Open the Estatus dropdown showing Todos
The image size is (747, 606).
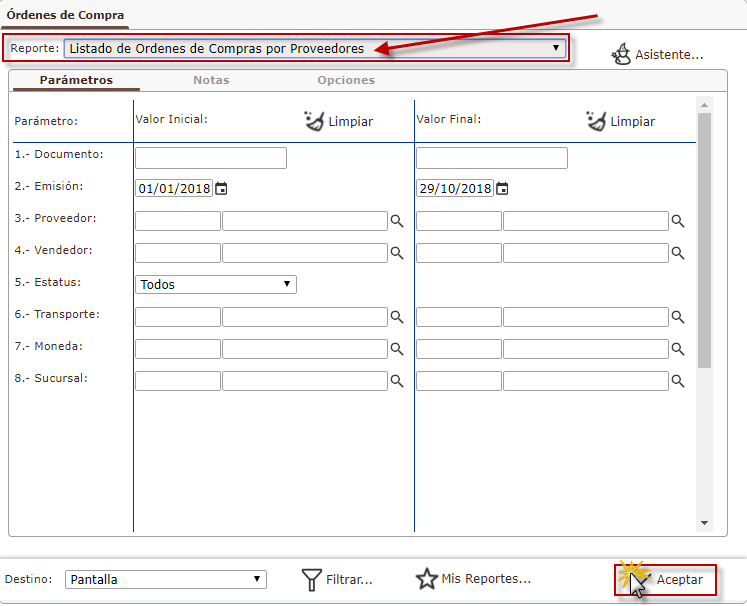216,284
